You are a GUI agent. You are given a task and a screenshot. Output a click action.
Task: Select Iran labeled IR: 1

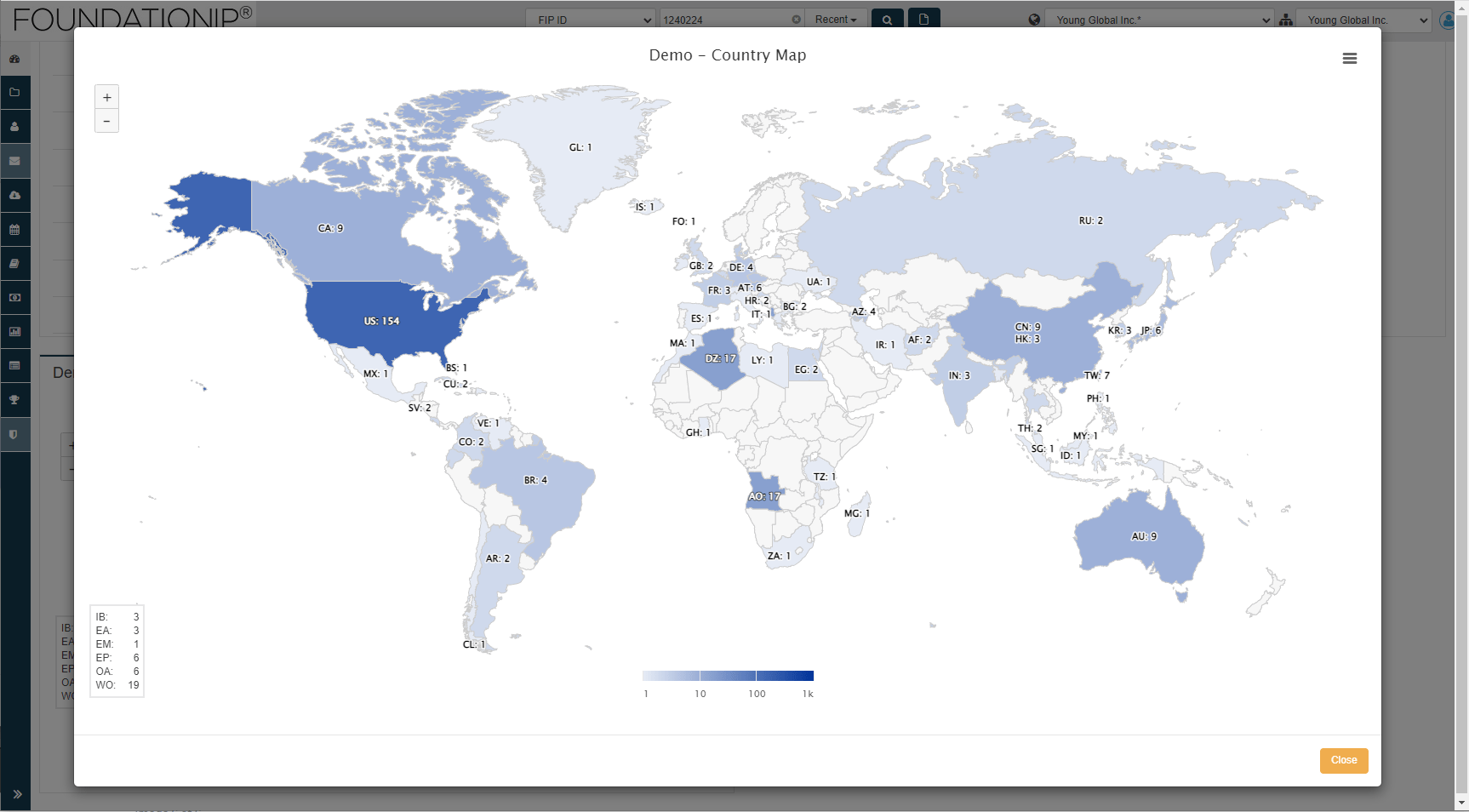(x=886, y=345)
